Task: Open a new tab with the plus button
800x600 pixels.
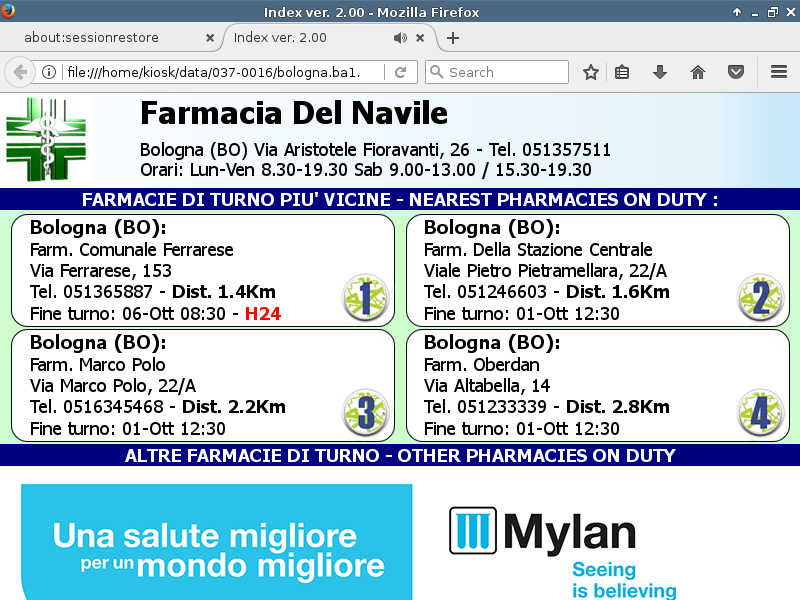Action: (x=453, y=38)
